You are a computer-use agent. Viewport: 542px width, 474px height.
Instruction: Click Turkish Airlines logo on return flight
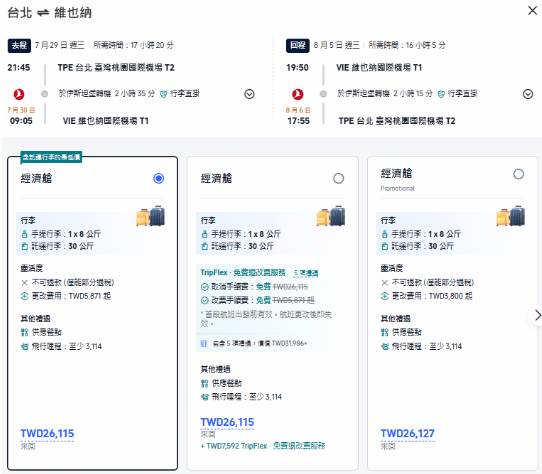click(x=298, y=94)
